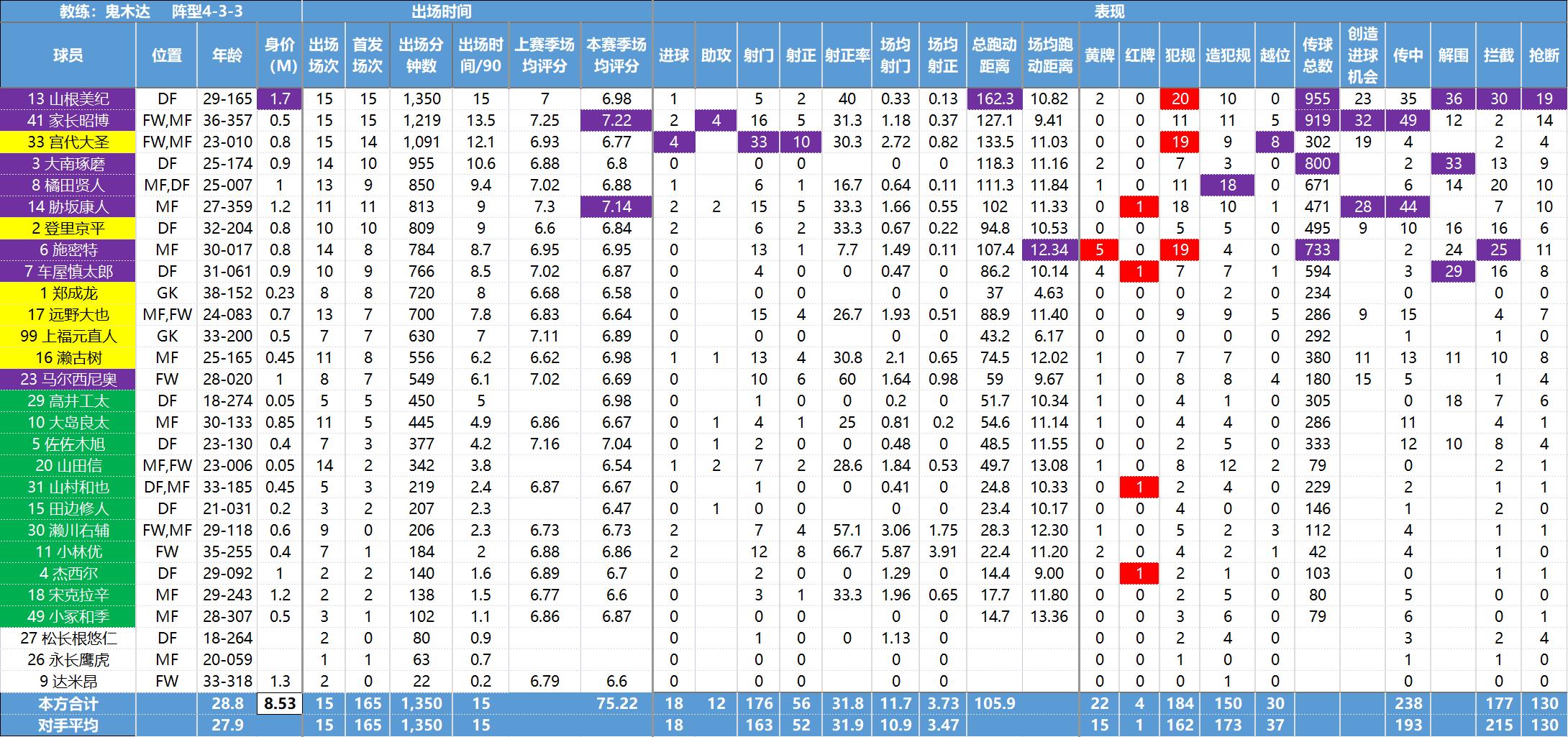Viewport: 1568px width, 737px height.
Task: Click player 49 小冢和季
Action: [68, 616]
